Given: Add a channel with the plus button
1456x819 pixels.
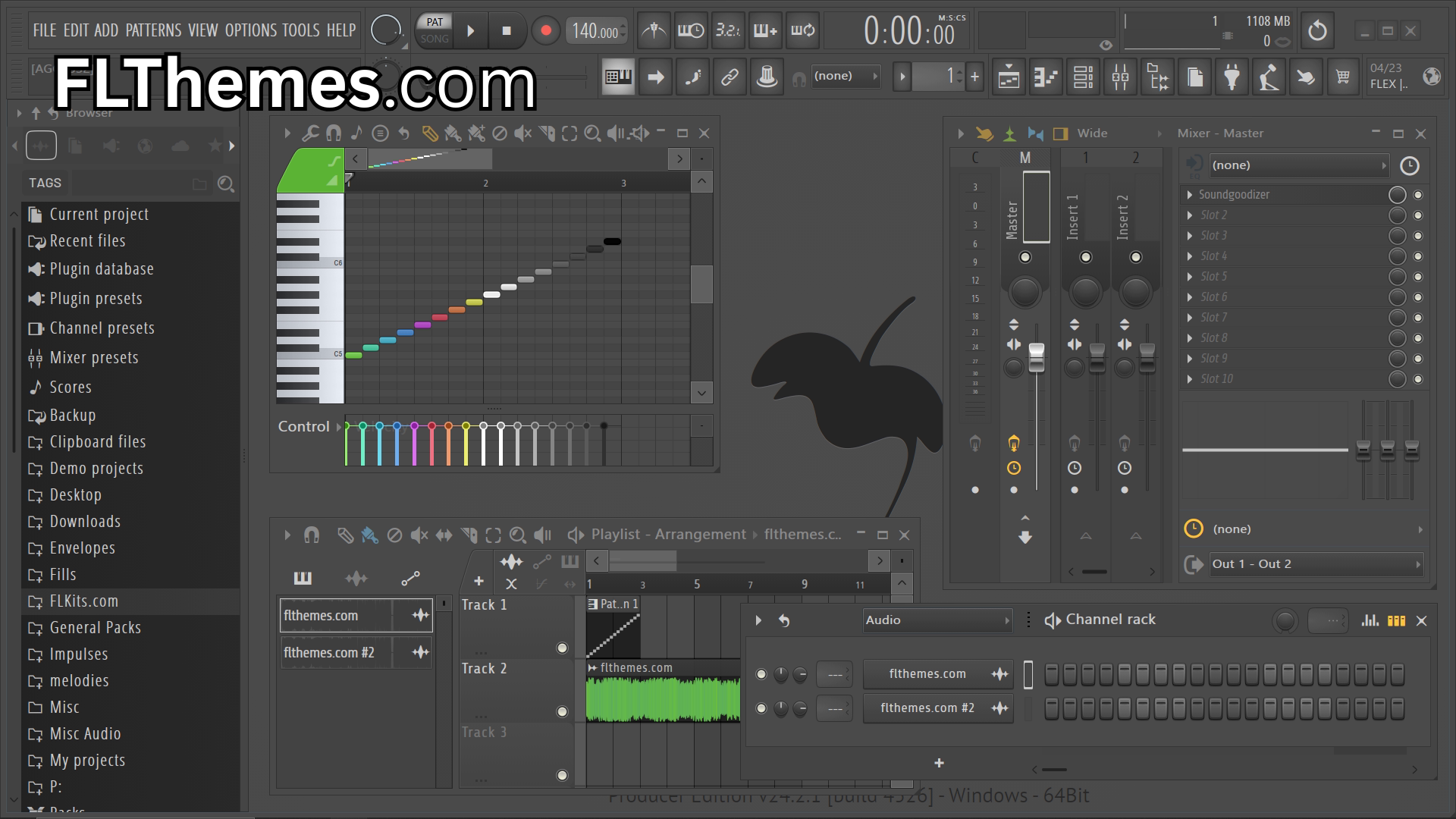Looking at the screenshot, I should click(x=939, y=764).
